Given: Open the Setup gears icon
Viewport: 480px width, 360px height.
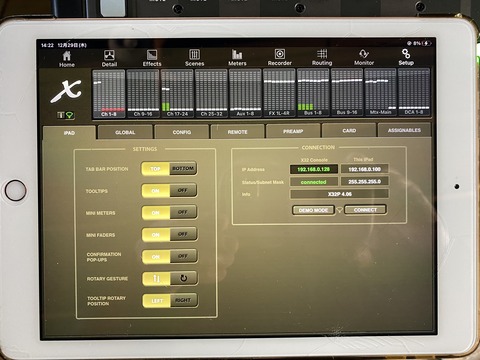Looking at the screenshot, I should (406, 57).
